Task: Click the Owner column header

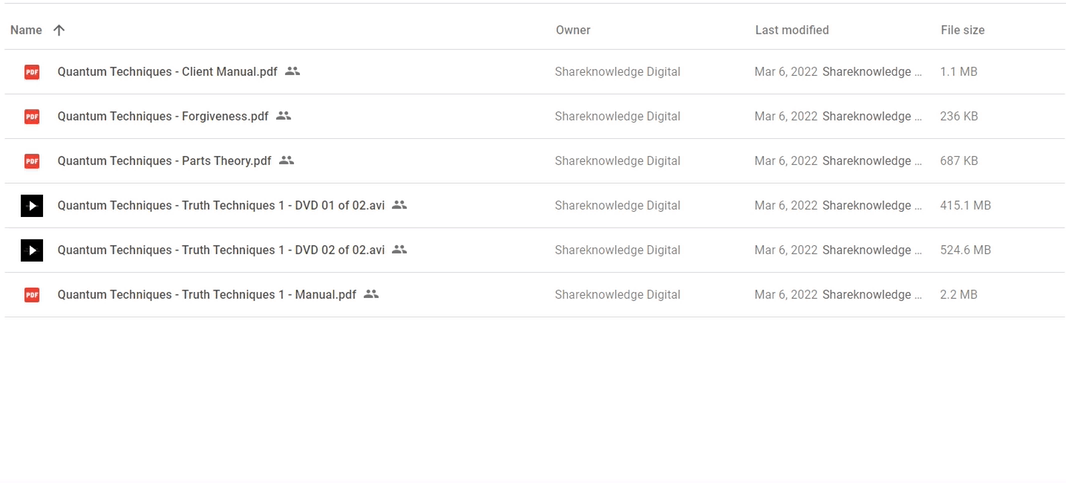Action: click(x=573, y=30)
